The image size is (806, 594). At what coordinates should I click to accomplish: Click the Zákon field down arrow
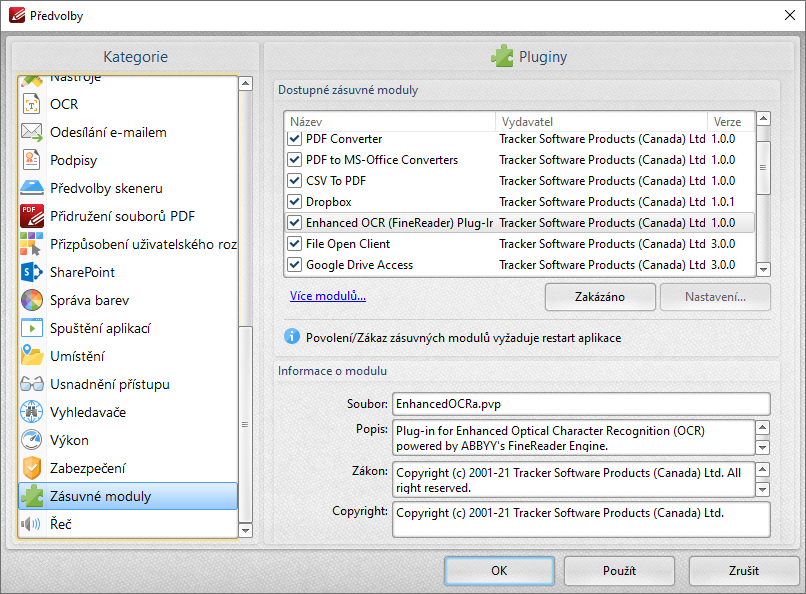763,489
